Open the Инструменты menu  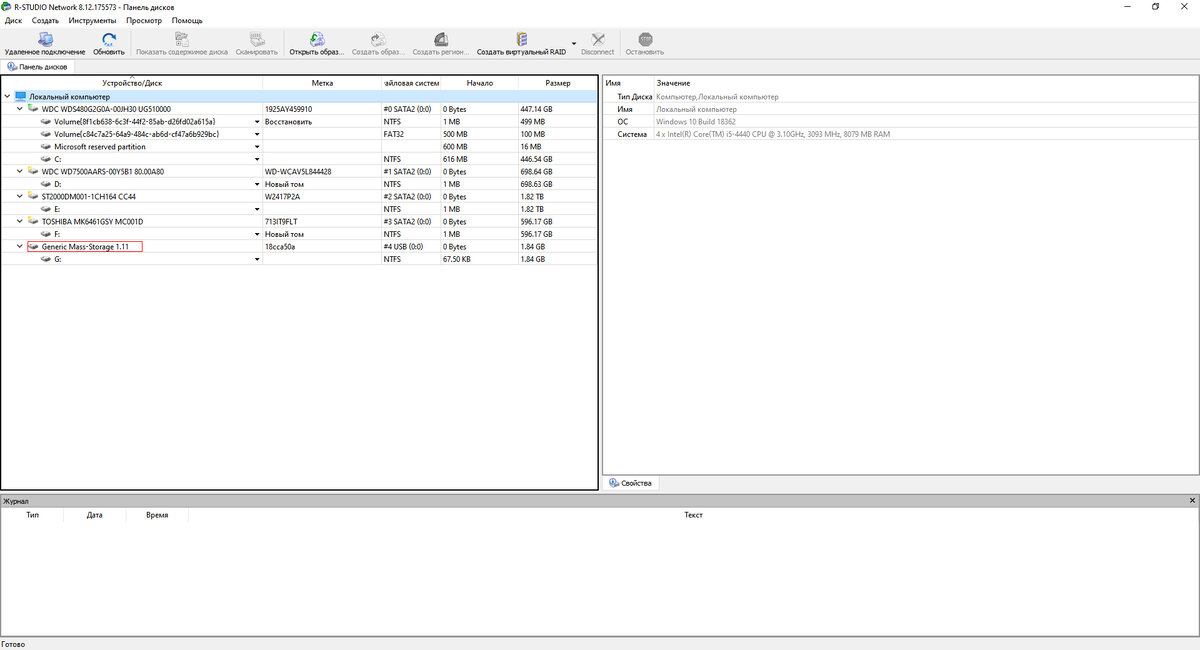coord(92,20)
